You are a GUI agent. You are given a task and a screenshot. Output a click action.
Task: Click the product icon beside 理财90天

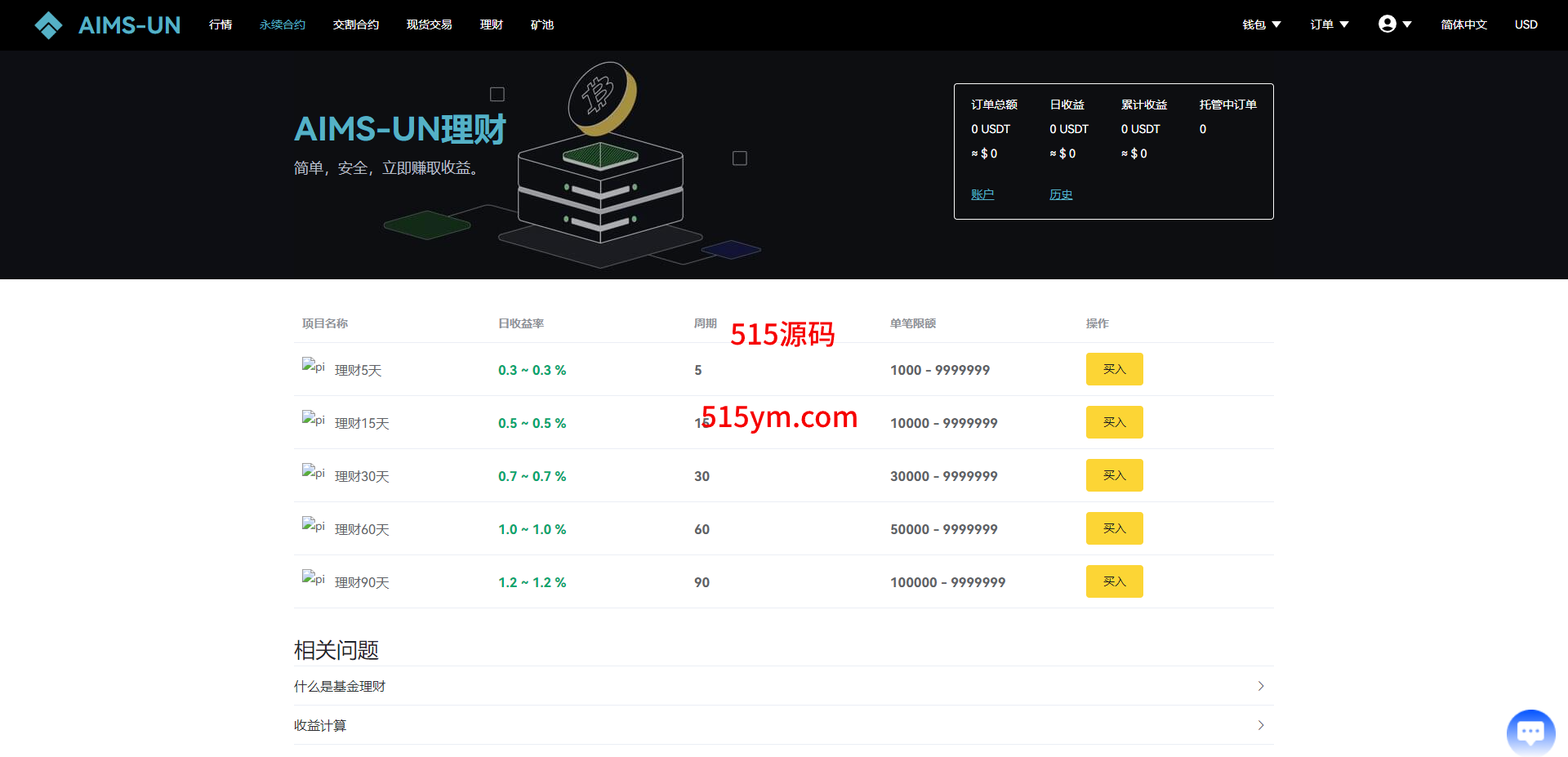313,580
